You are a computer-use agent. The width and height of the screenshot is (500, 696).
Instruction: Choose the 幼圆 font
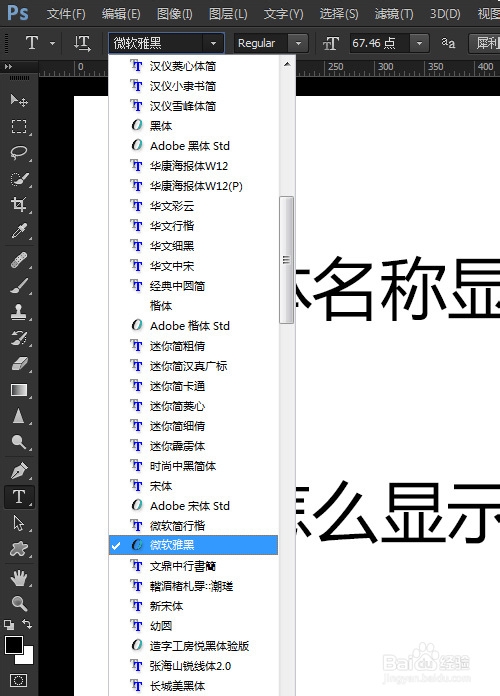pyautogui.click(x=194, y=626)
